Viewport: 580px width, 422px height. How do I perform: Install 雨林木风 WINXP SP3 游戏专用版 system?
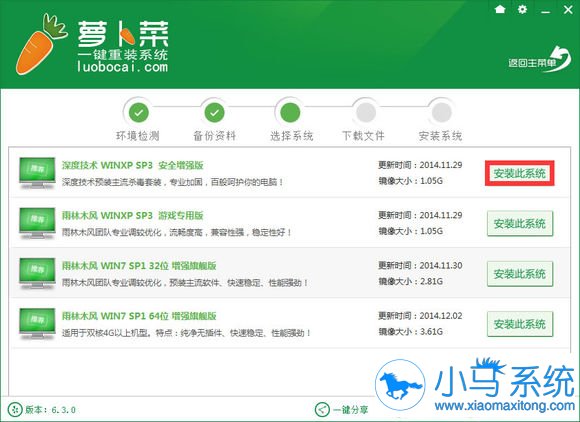(x=520, y=223)
